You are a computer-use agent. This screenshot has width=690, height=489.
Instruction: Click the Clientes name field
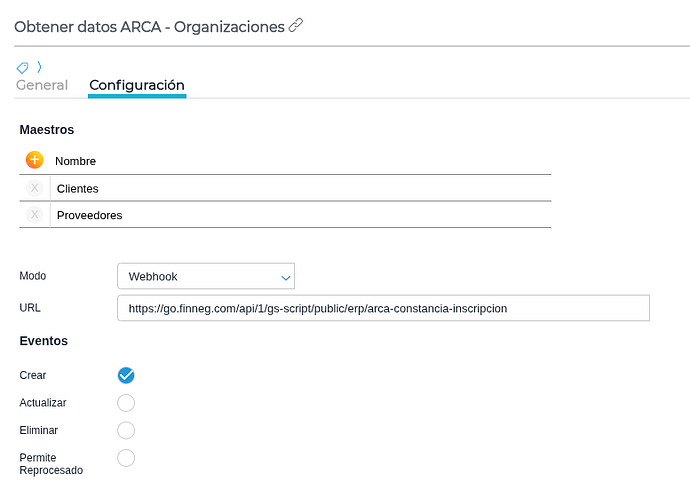tap(300, 188)
